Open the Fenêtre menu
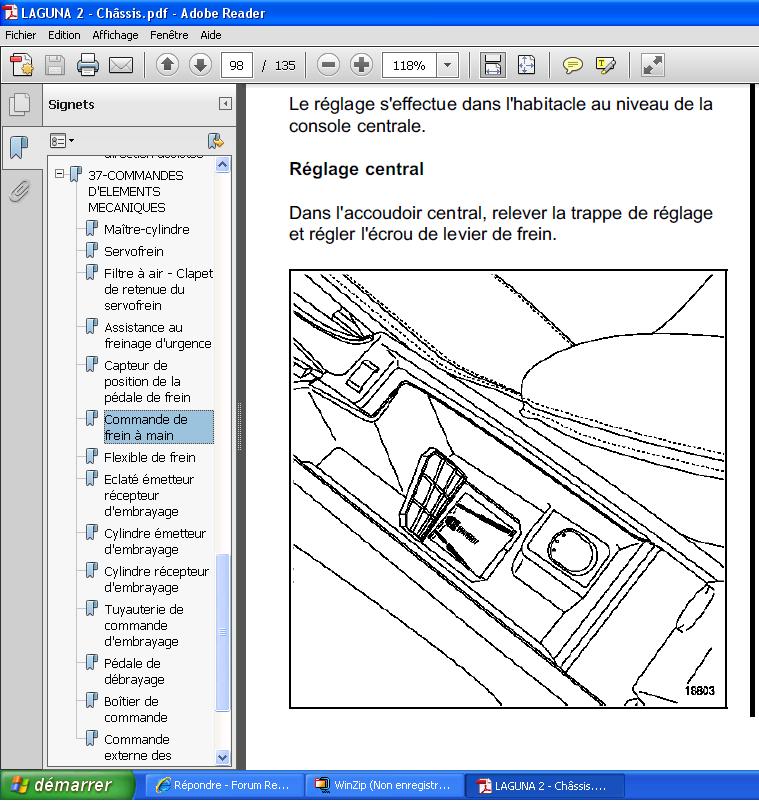This screenshot has height=803, width=759. [x=169, y=35]
